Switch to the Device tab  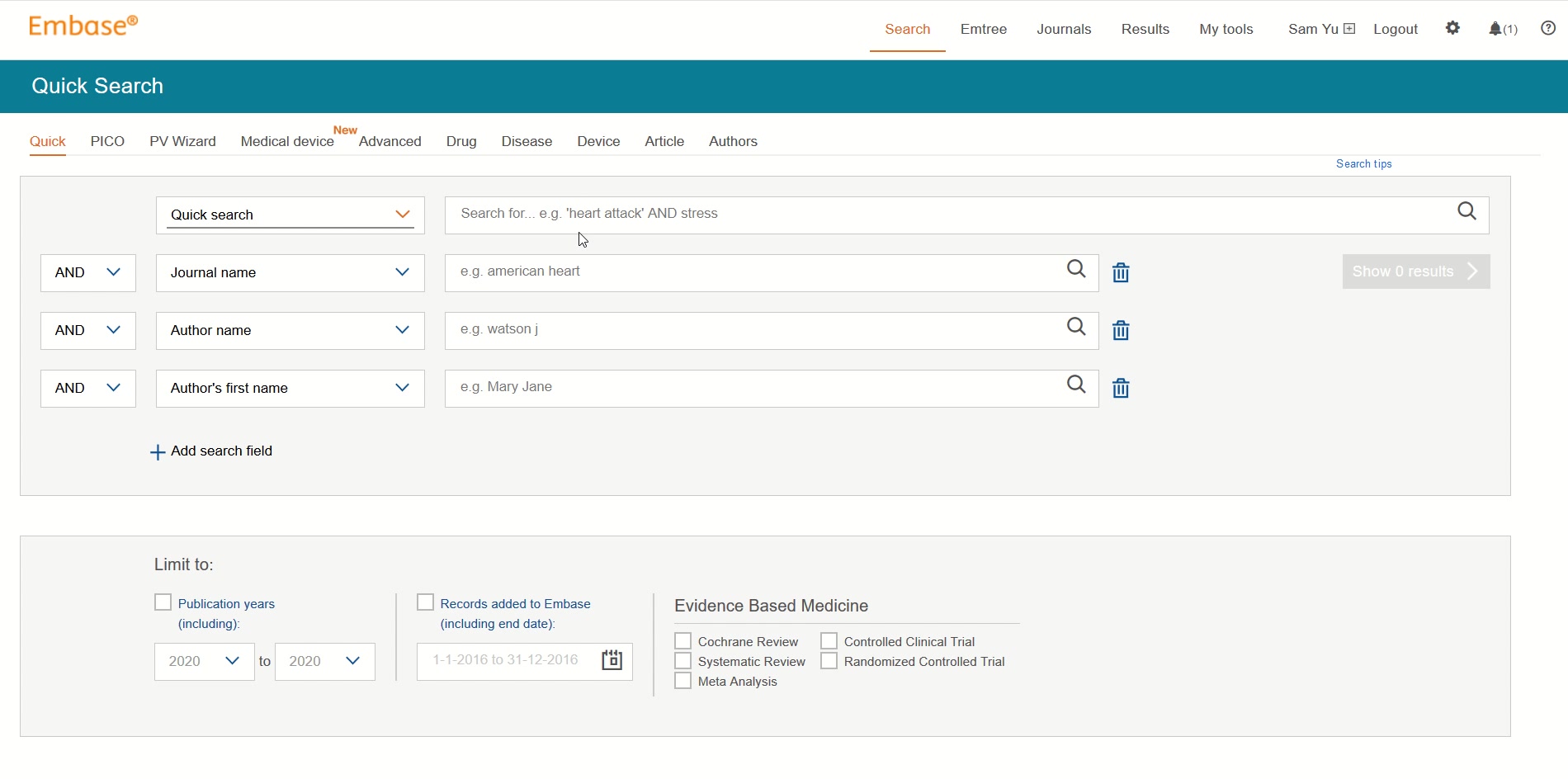598,141
